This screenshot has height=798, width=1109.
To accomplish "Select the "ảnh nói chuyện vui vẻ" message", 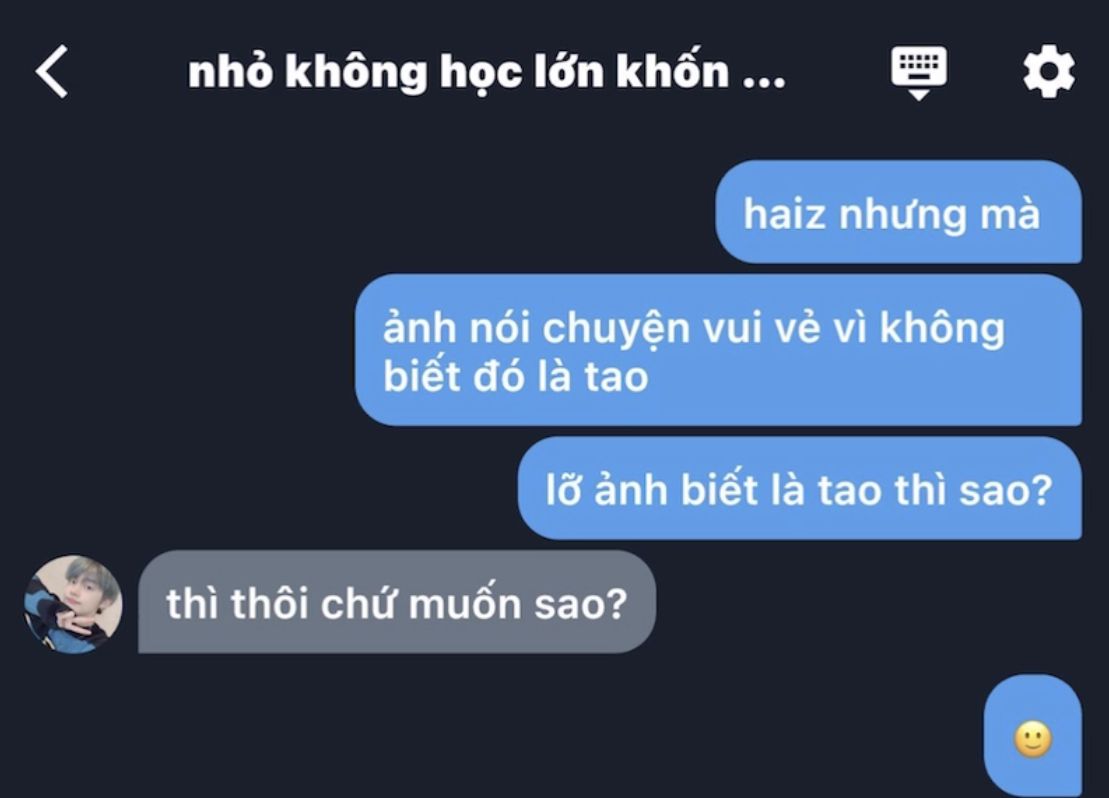I will (718, 350).
